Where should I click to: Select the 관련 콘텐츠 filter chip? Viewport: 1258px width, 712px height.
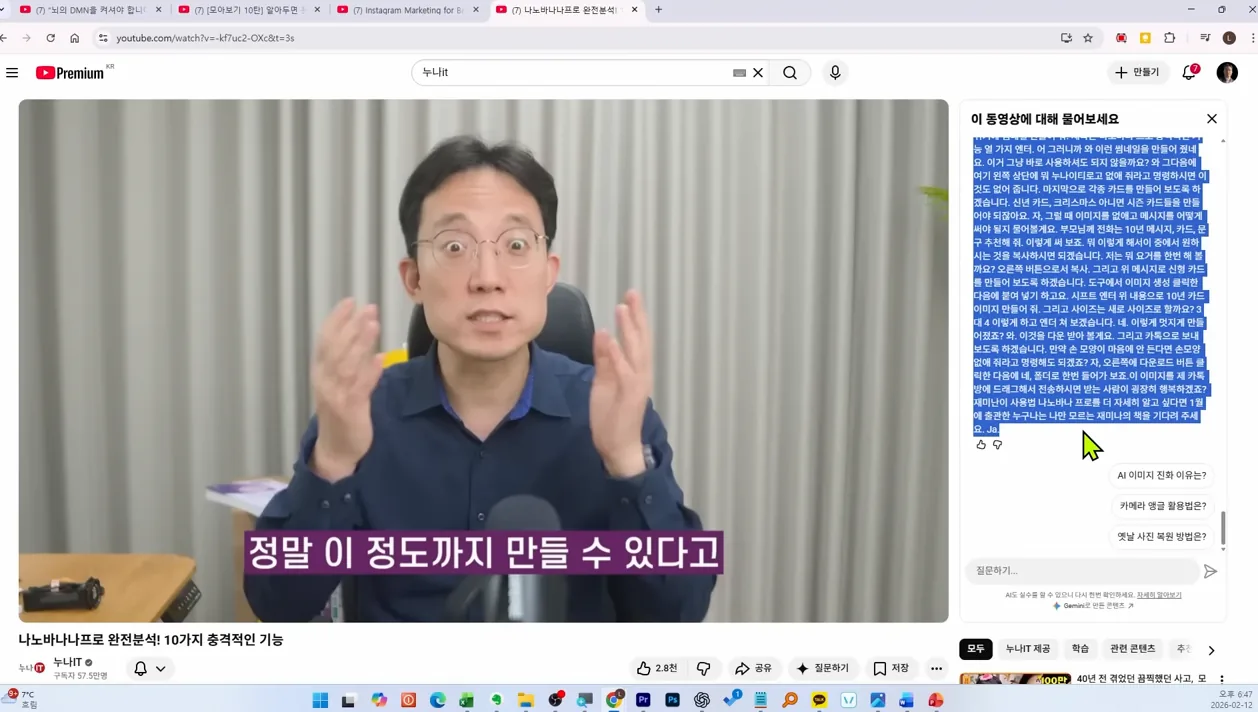(1132, 649)
